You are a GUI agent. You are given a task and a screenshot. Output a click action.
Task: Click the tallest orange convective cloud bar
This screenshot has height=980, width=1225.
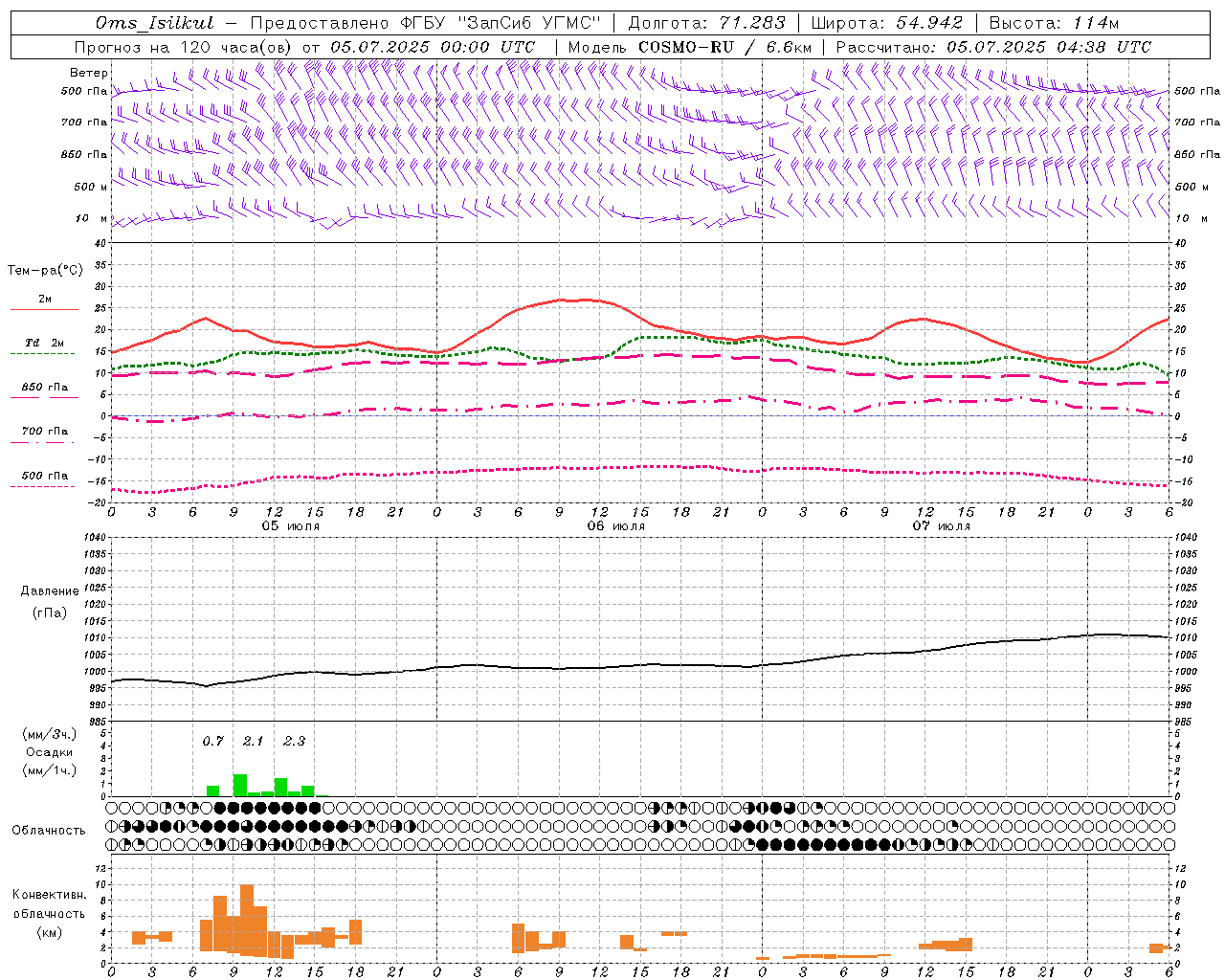point(247,920)
